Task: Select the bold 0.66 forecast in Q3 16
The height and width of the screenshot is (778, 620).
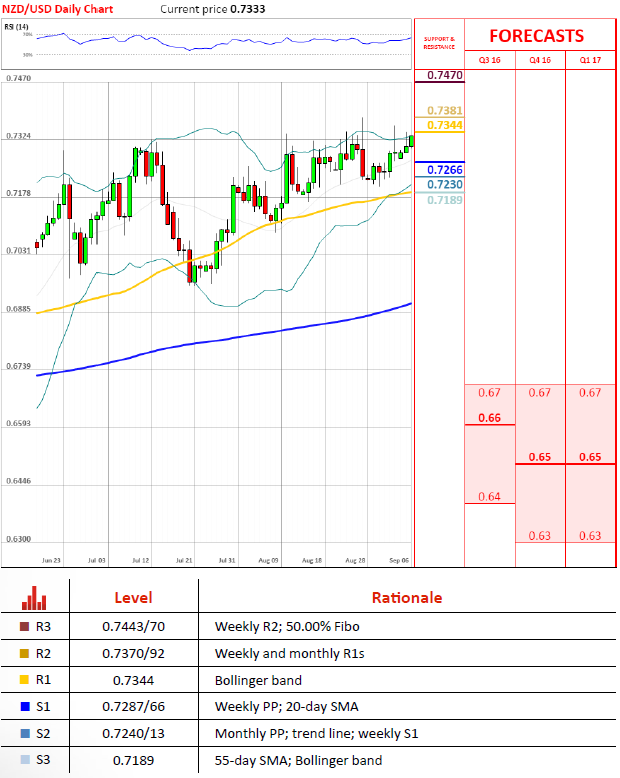Action: click(x=489, y=417)
